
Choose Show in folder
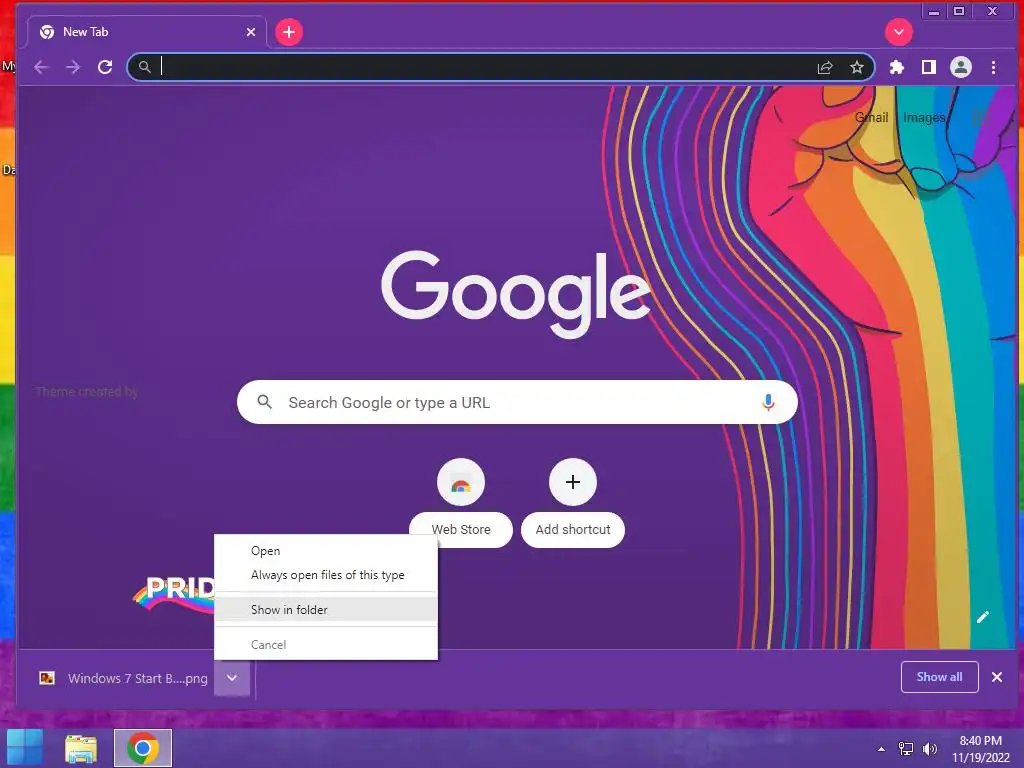pyautogui.click(x=326, y=609)
